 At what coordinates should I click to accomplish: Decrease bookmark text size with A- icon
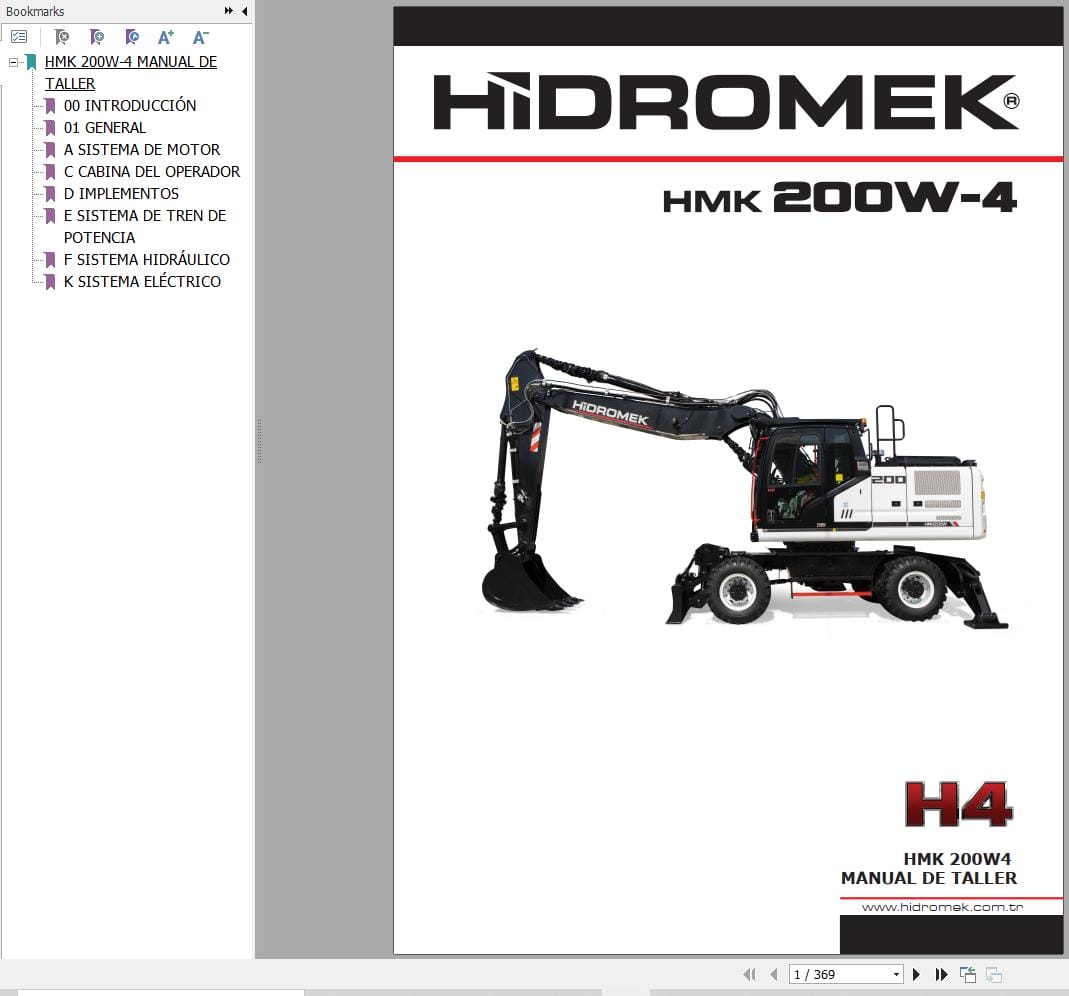(x=200, y=36)
